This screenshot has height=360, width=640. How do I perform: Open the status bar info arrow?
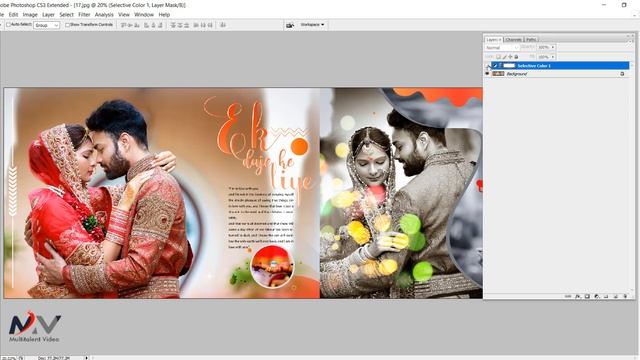(87, 358)
